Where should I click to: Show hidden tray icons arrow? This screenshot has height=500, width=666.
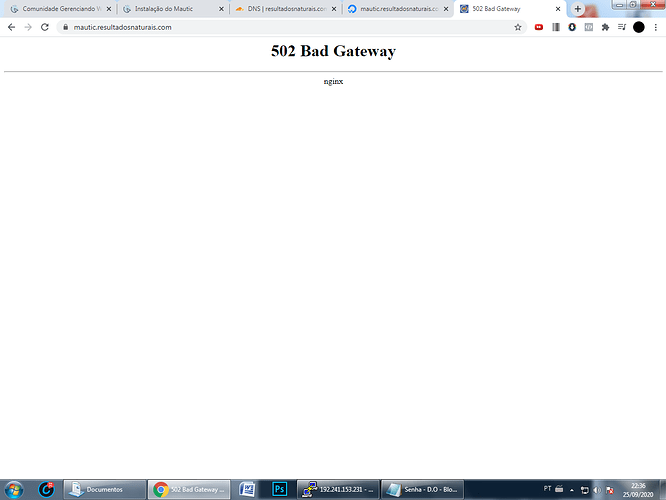point(572,490)
